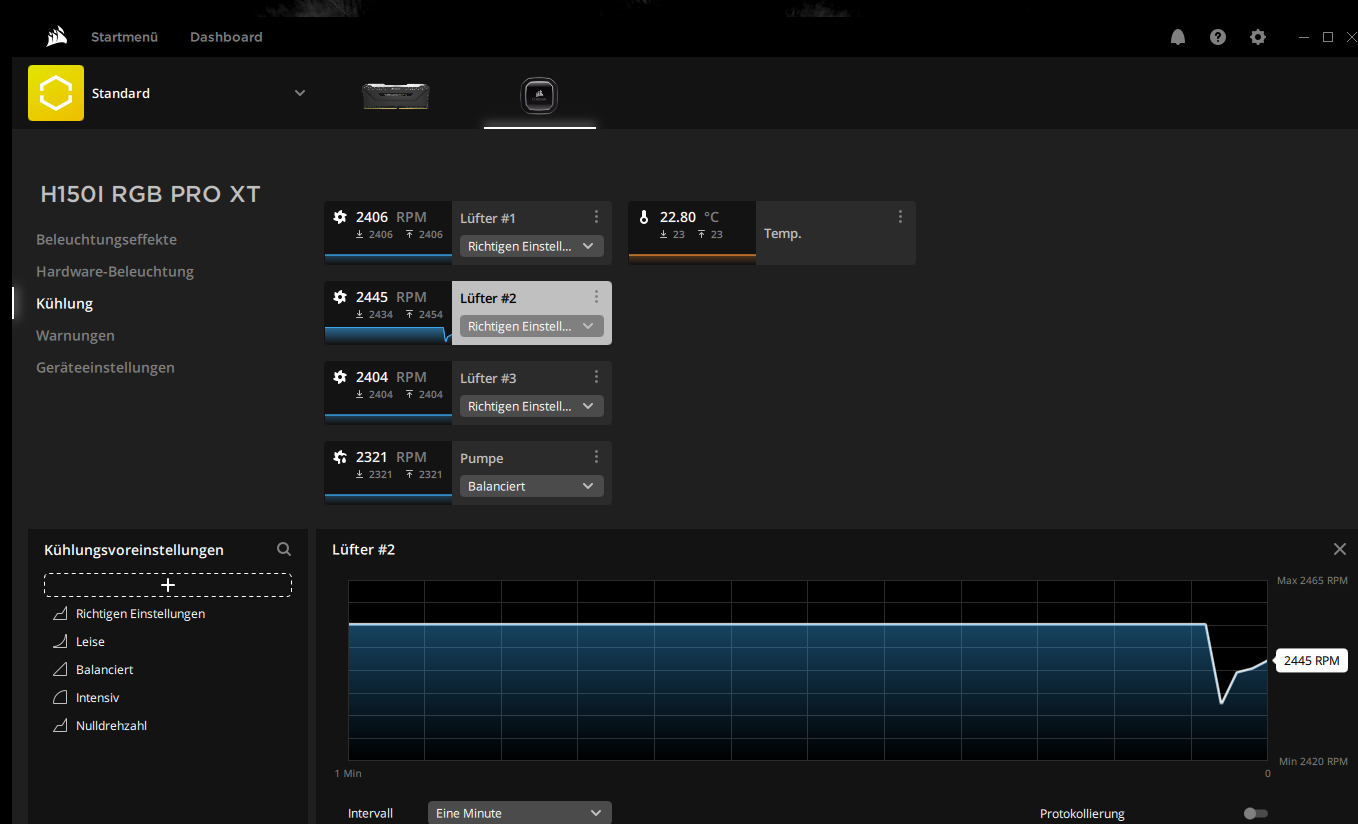Close the Lüfter #2 graph panel

pos(1340,549)
